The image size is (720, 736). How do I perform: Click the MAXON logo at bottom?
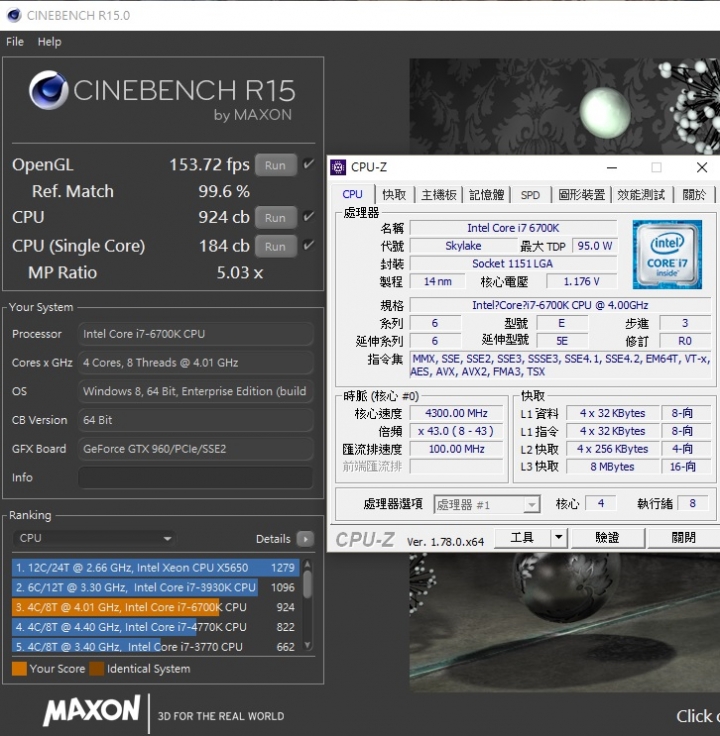click(x=92, y=710)
